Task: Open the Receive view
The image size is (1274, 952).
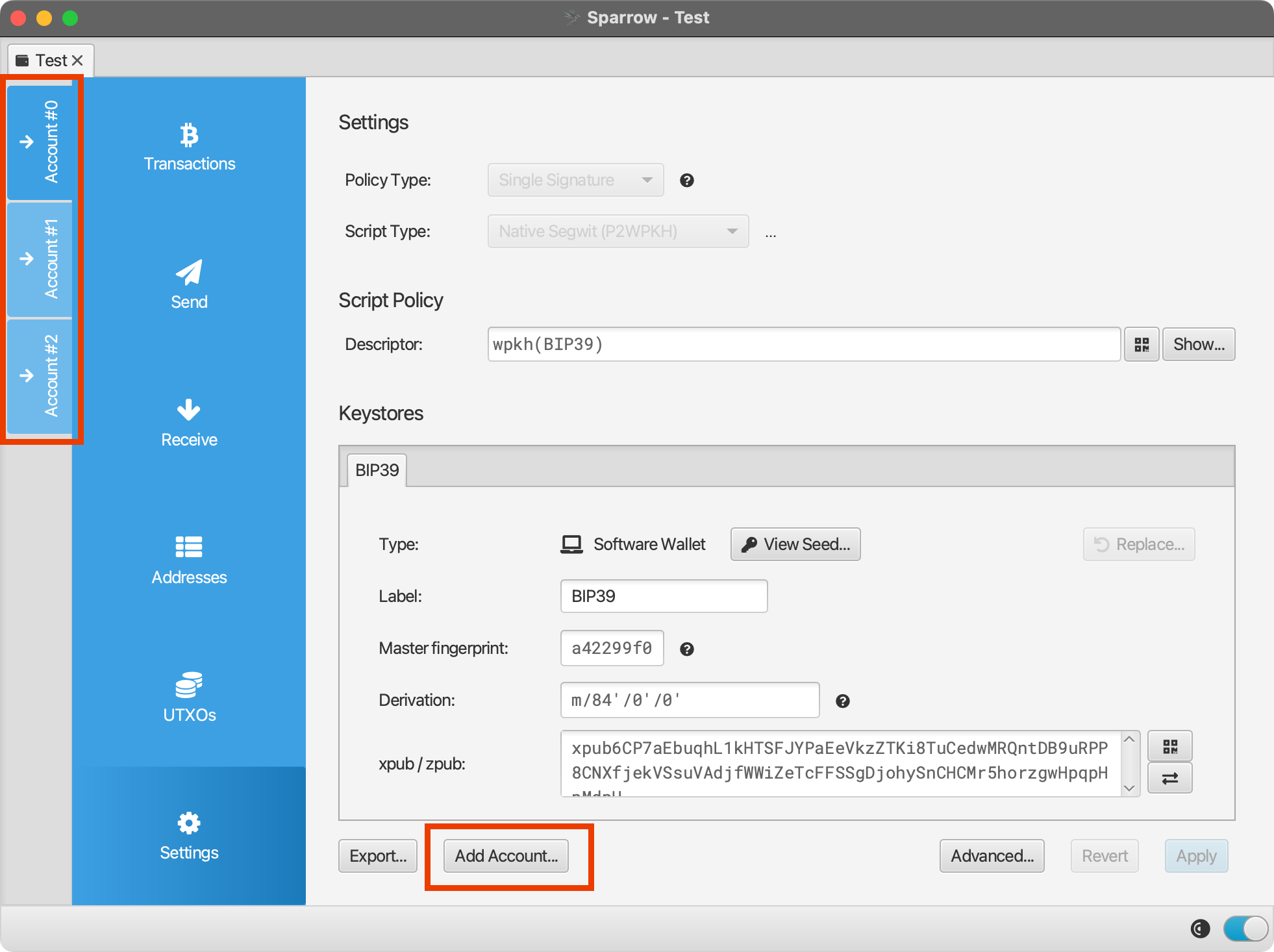Action: click(x=189, y=423)
